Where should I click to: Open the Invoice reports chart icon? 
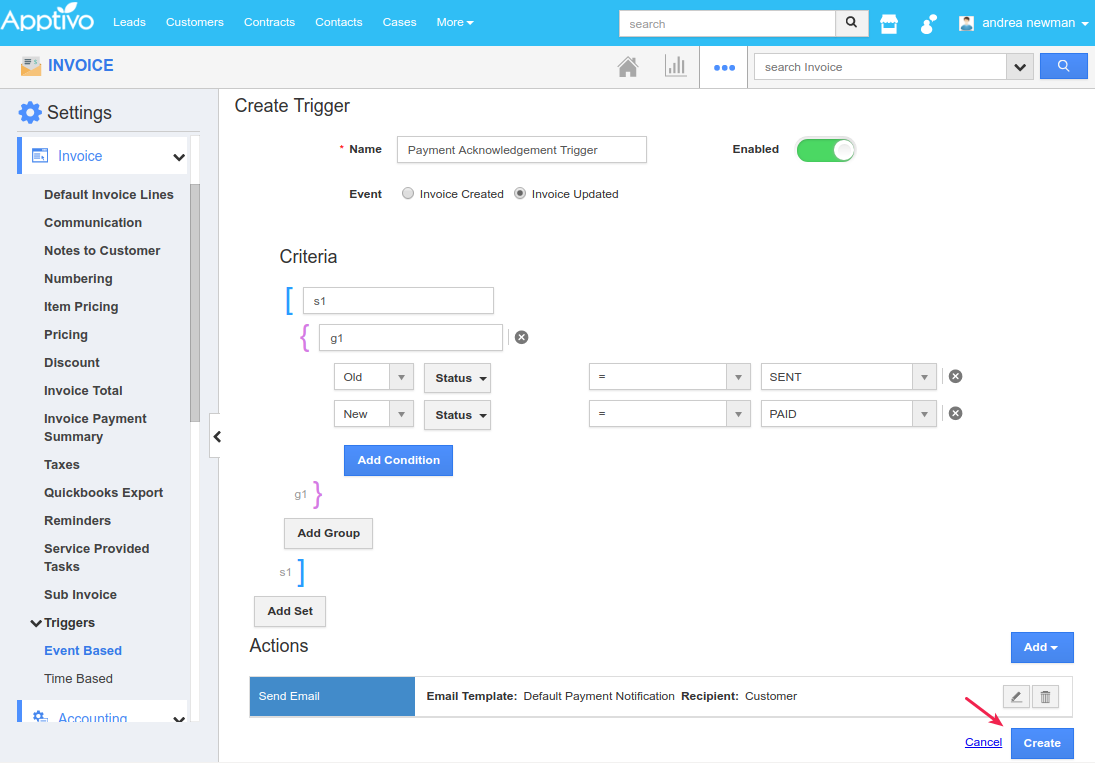676,67
